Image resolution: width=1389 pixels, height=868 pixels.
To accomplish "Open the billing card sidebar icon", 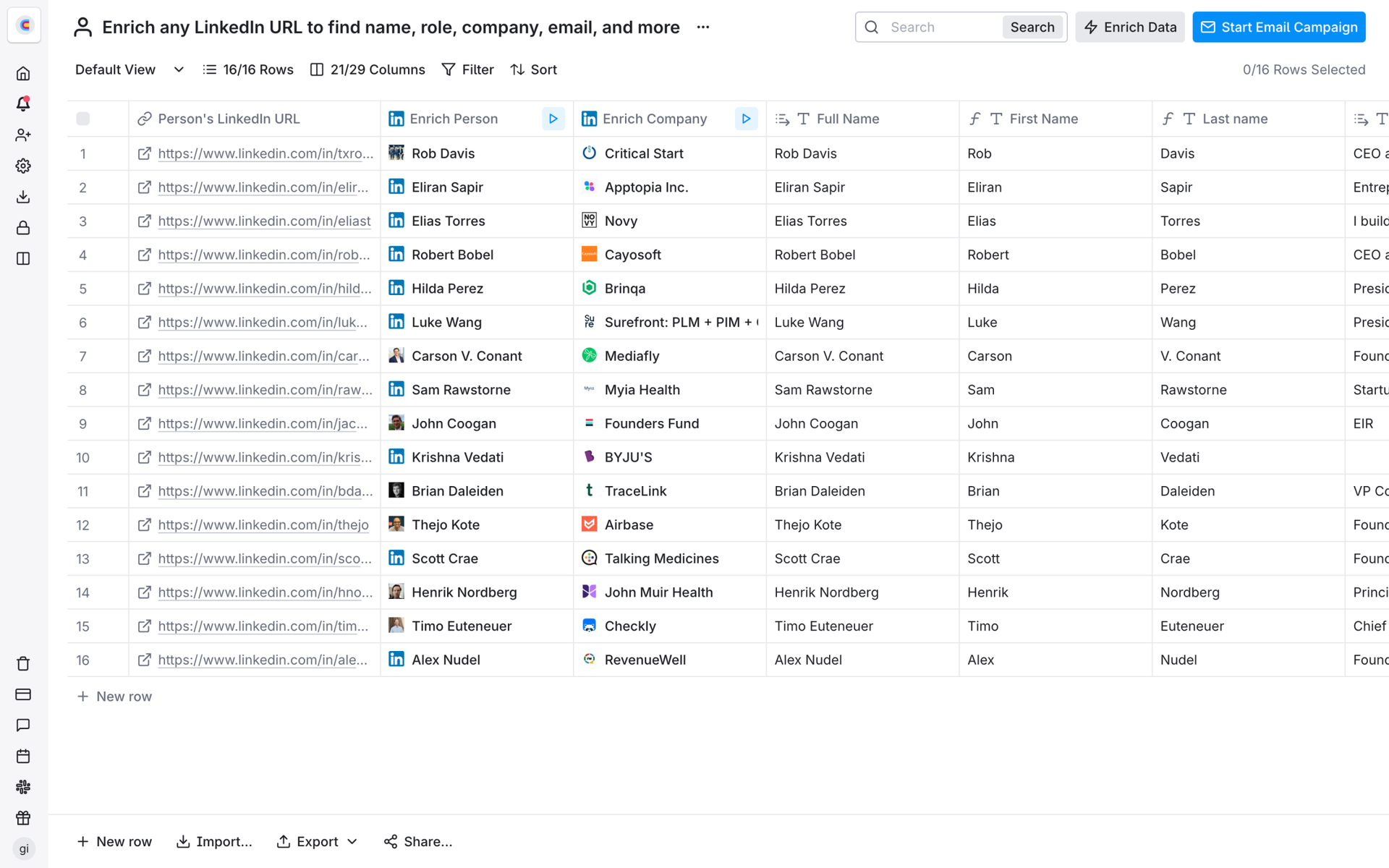I will [23, 694].
